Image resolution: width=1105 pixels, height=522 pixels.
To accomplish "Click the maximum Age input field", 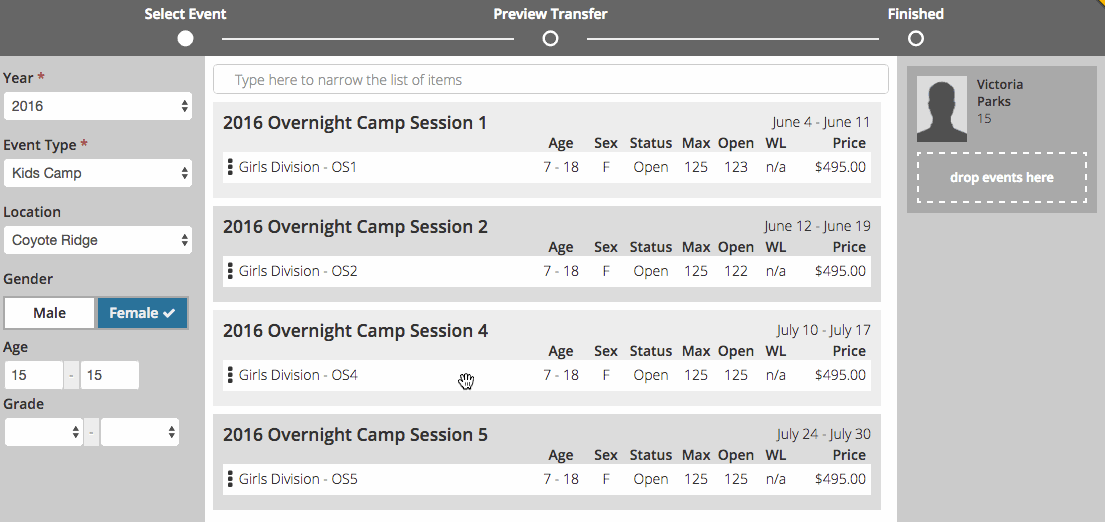I will 109,375.
